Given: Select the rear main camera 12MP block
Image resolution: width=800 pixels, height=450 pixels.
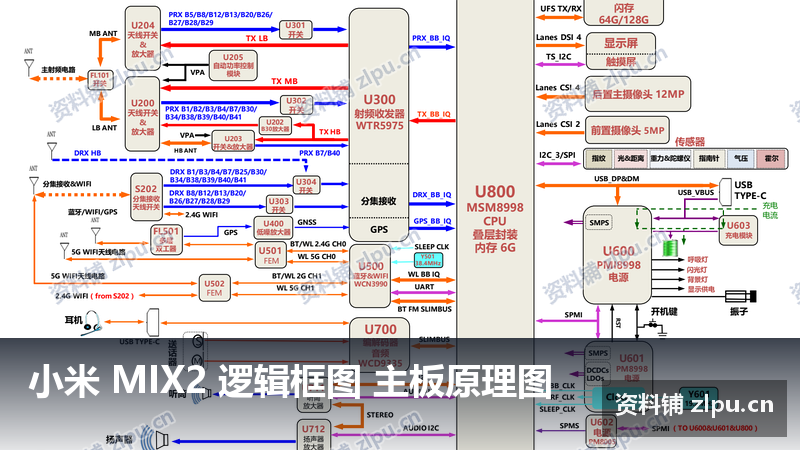Looking at the screenshot, I should (x=637, y=94).
